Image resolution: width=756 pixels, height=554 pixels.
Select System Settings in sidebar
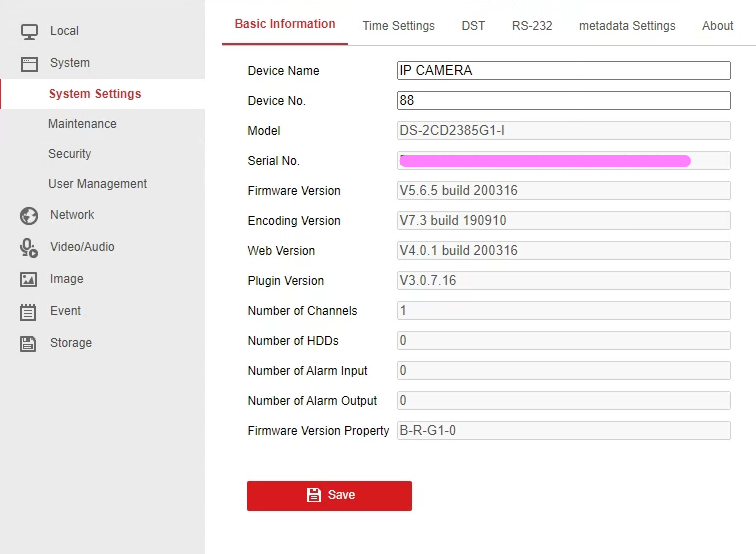coord(95,94)
